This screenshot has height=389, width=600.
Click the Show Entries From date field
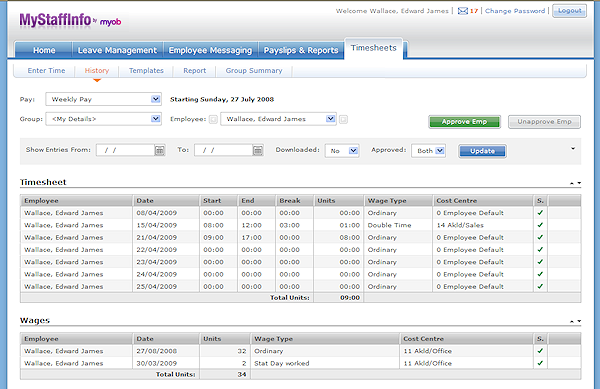pos(126,150)
